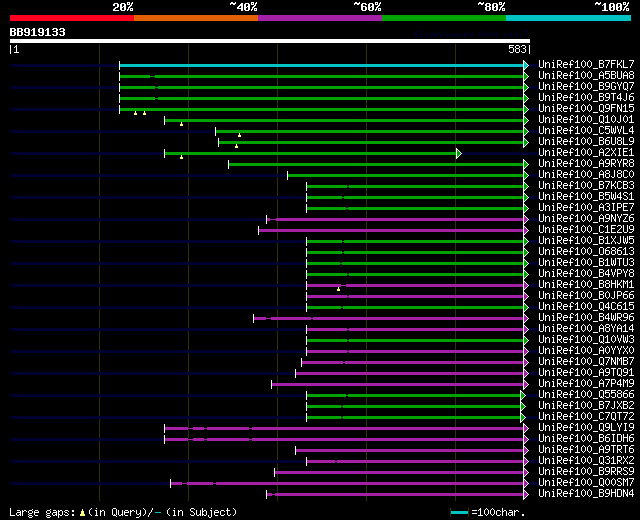Click the BB919133 query name
Screen dimensions: 640x520
[38, 32]
